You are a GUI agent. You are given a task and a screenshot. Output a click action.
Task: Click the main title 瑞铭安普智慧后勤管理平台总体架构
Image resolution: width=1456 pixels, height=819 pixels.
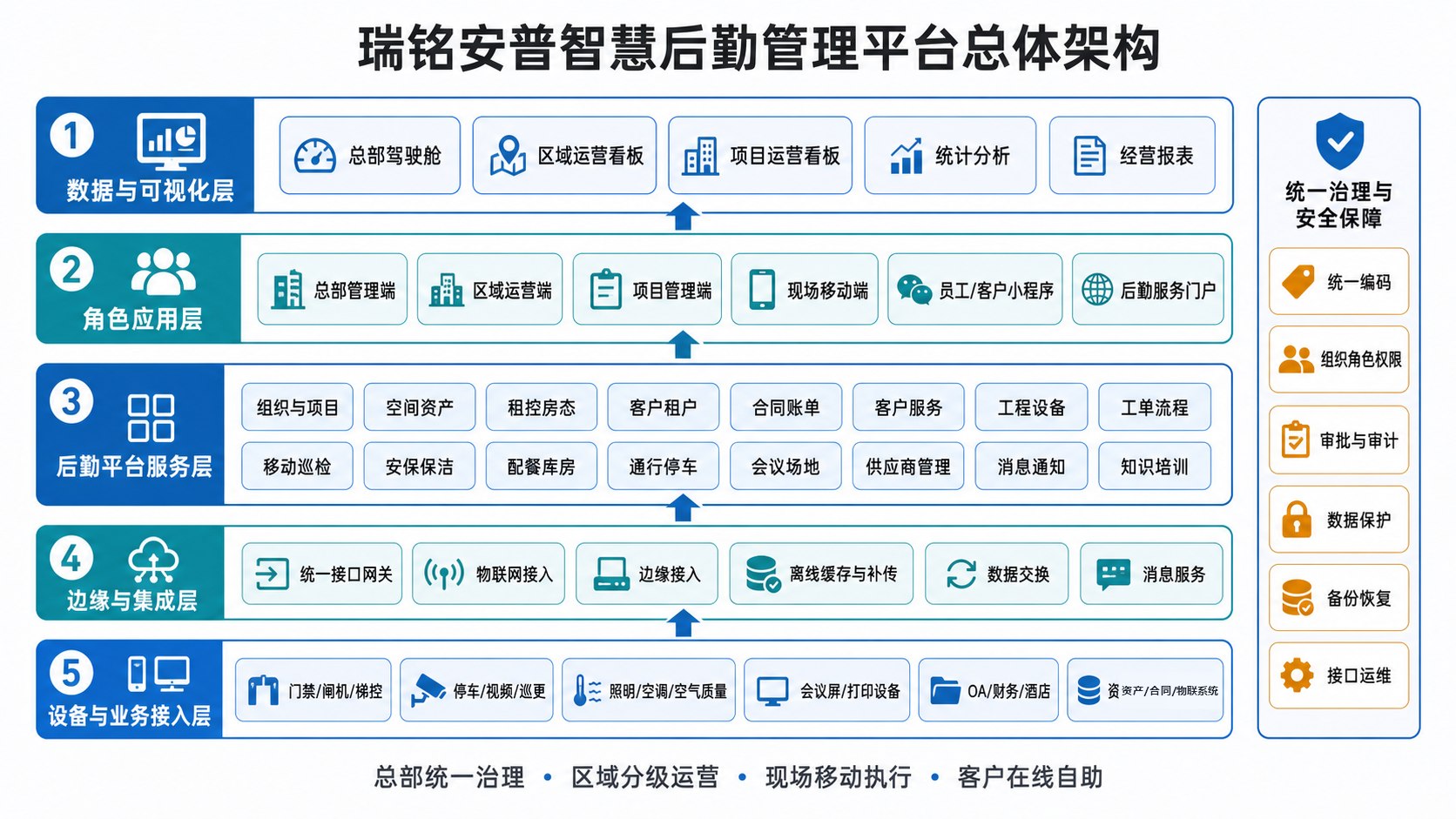click(x=759, y=48)
